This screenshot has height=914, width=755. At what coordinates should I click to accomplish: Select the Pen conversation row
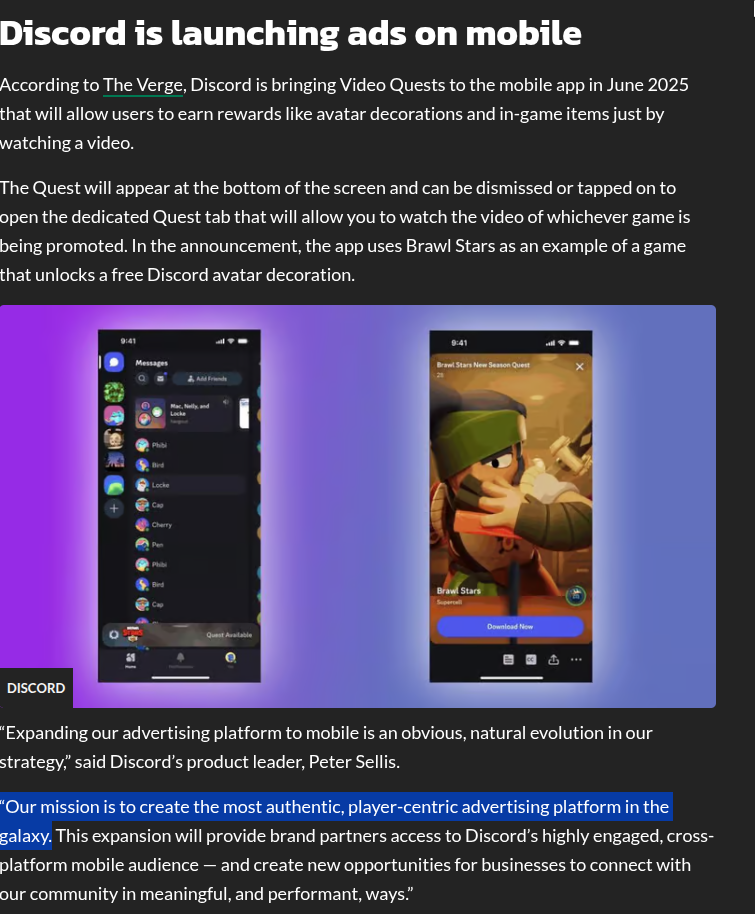click(189, 544)
